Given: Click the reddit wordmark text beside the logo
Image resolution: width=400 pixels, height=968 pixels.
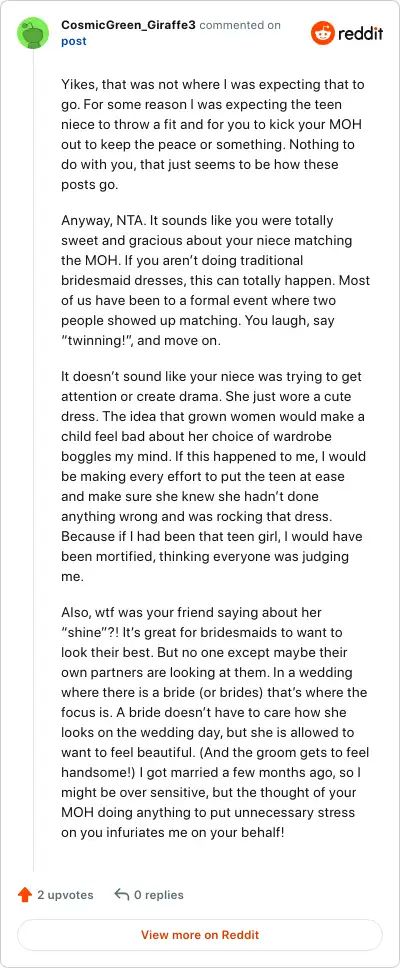Looking at the screenshot, I should [360, 33].
